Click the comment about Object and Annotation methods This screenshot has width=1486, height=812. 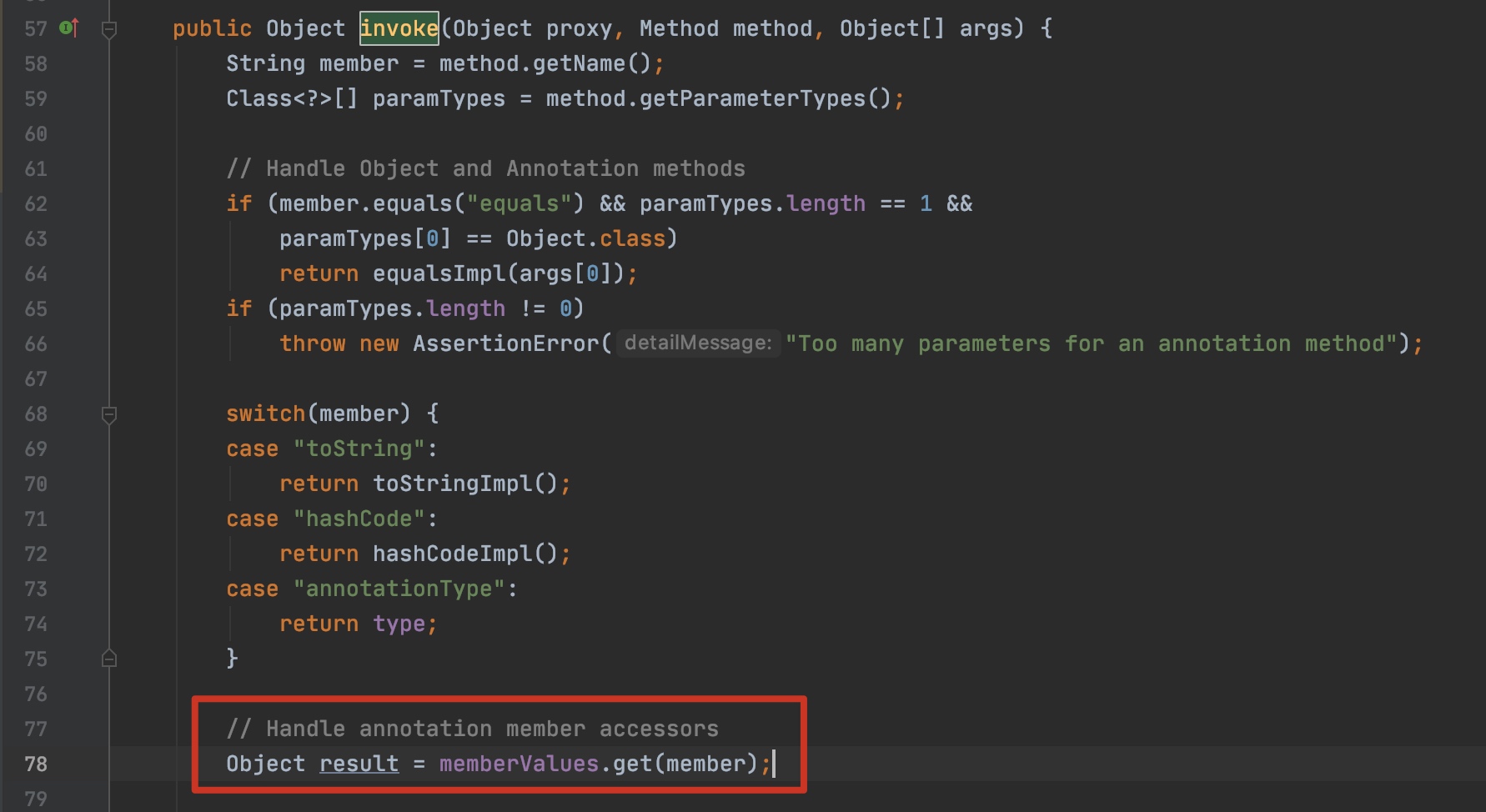tap(485, 168)
